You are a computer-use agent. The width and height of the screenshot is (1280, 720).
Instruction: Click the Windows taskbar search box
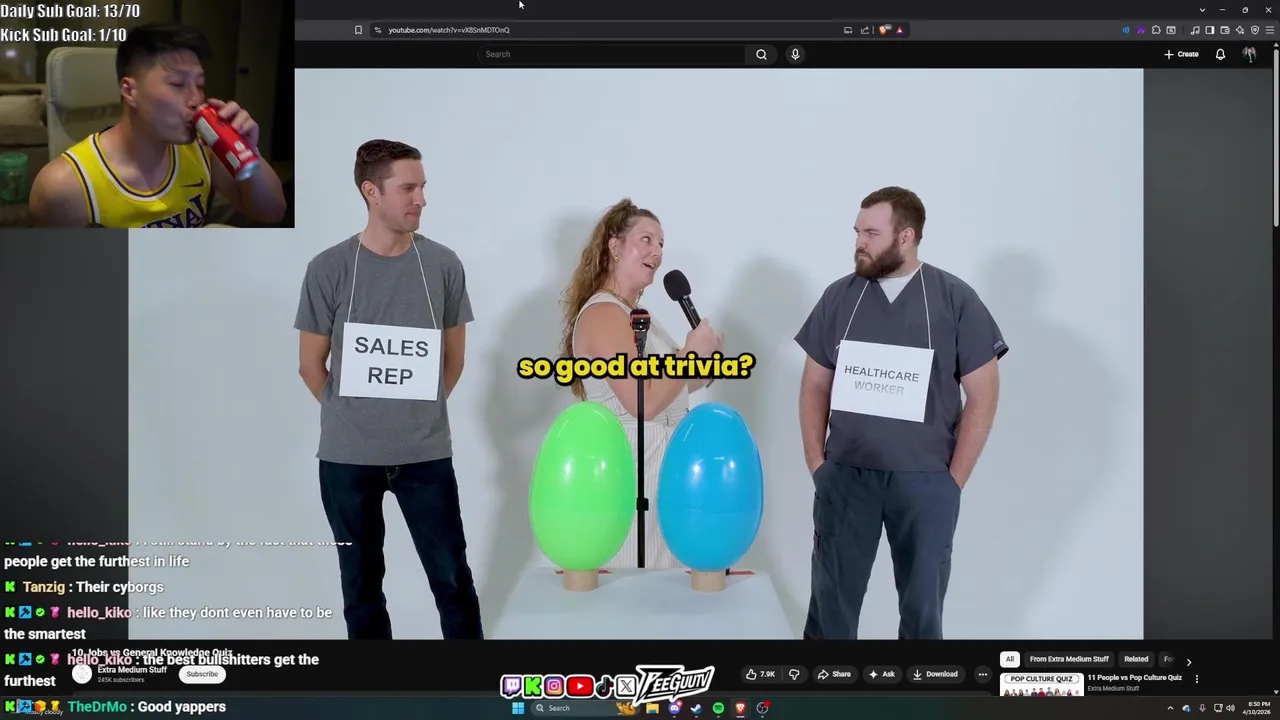(x=585, y=708)
